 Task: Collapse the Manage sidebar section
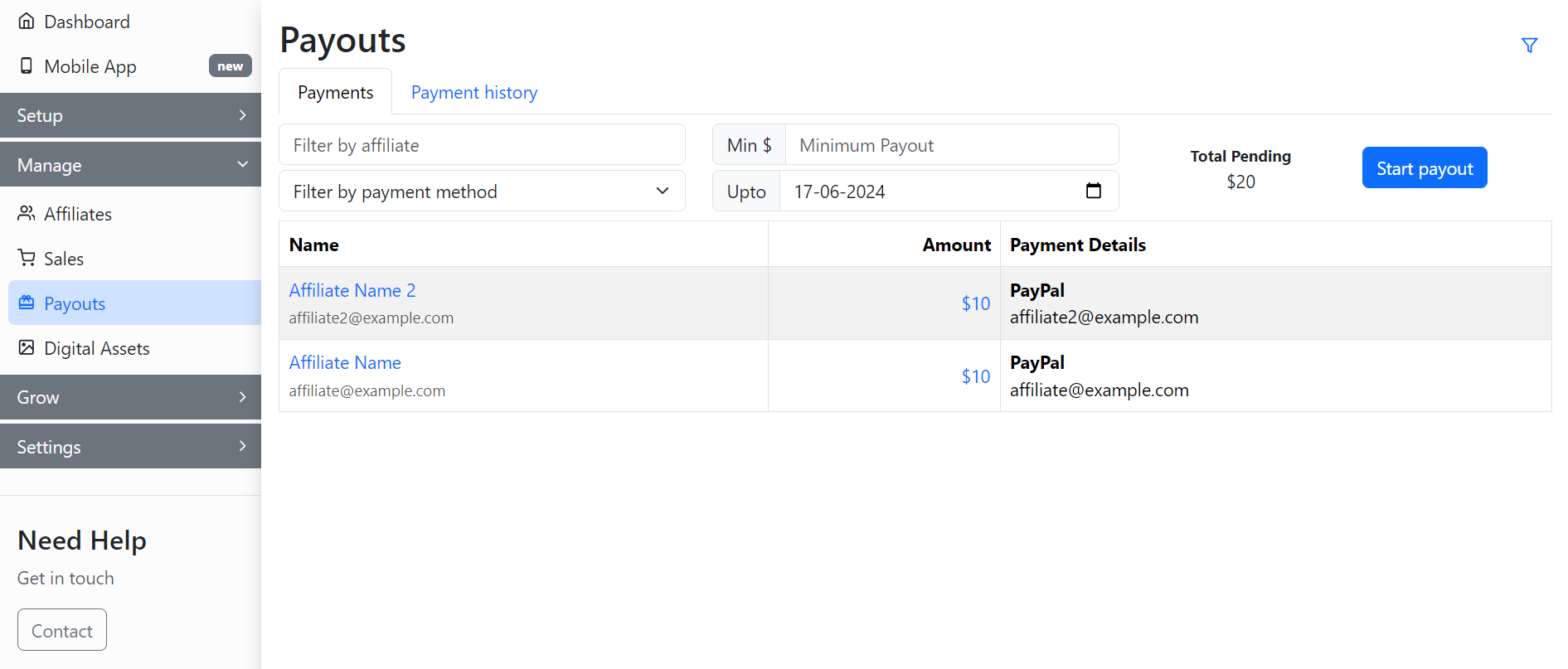tap(130, 165)
